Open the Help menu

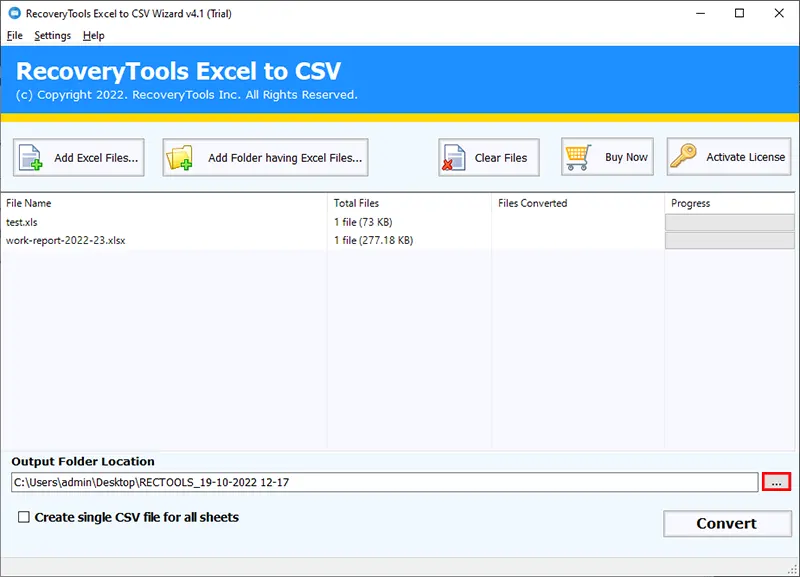[x=93, y=35]
